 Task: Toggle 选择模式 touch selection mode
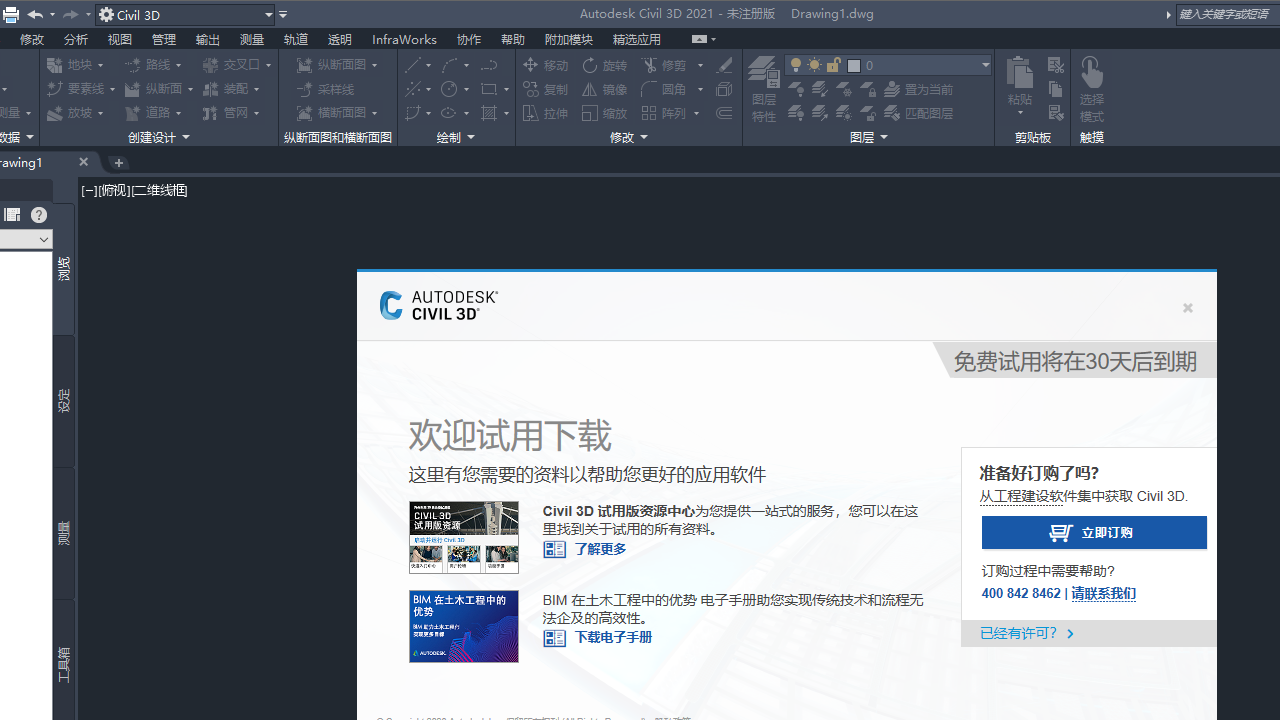1092,89
